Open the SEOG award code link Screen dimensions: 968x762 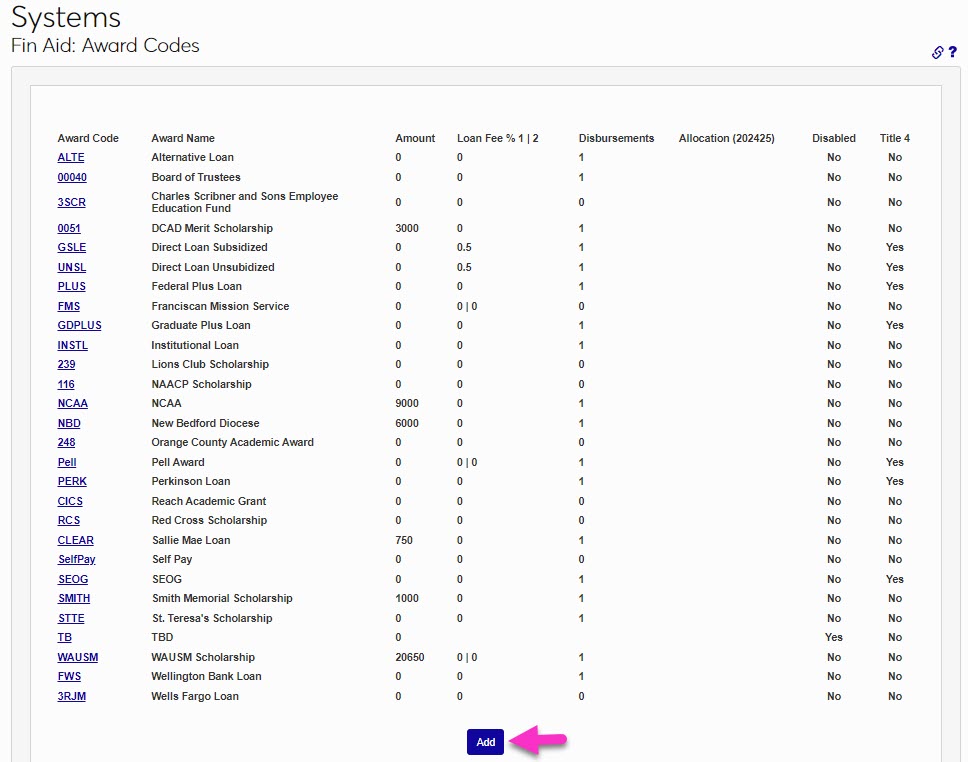point(72,579)
